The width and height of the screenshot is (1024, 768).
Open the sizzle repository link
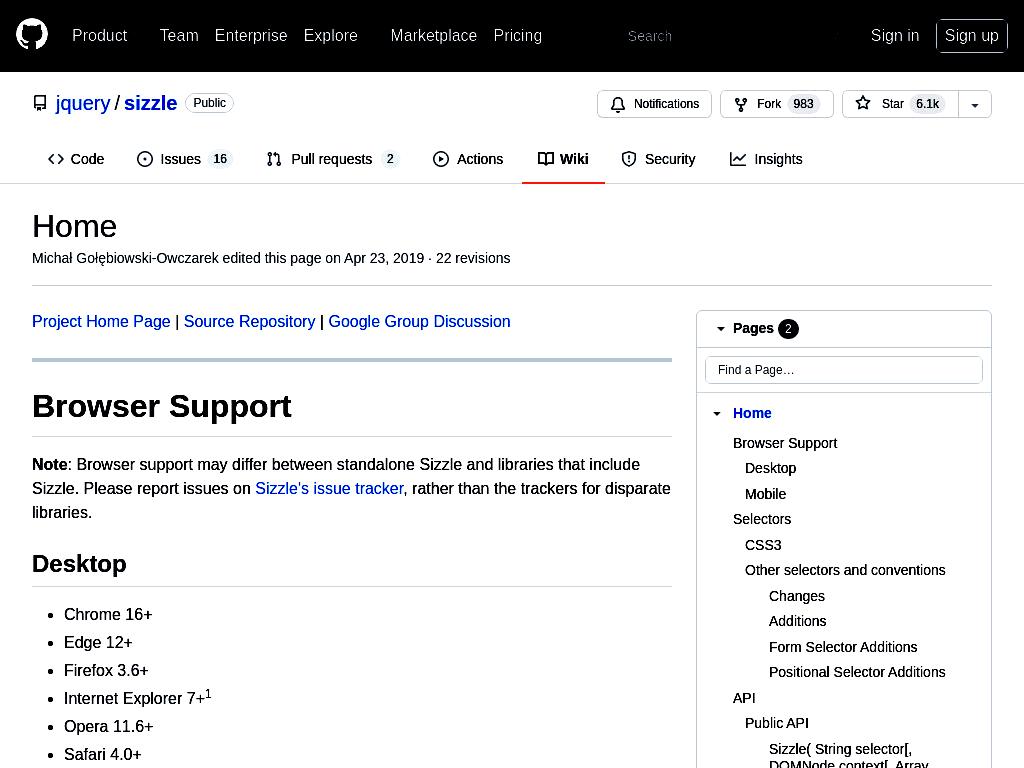(150, 103)
